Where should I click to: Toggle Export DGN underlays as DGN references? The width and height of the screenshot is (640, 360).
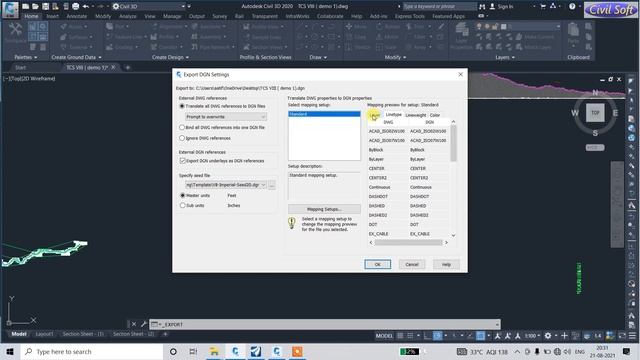pyautogui.click(x=182, y=161)
